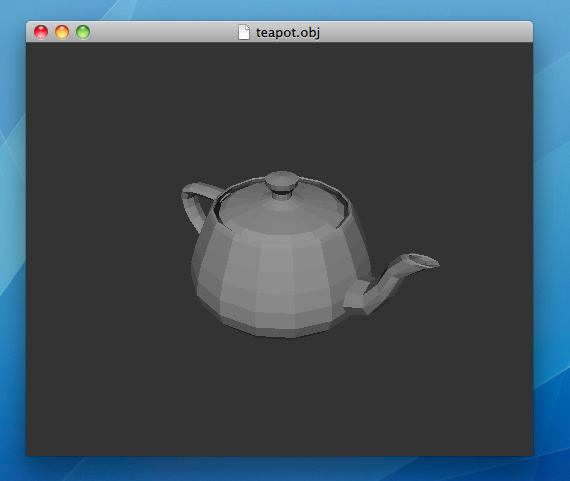Click the document proxy icon beside teapot.obj
Viewport: 570px width, 481px height.
[244, 32]
